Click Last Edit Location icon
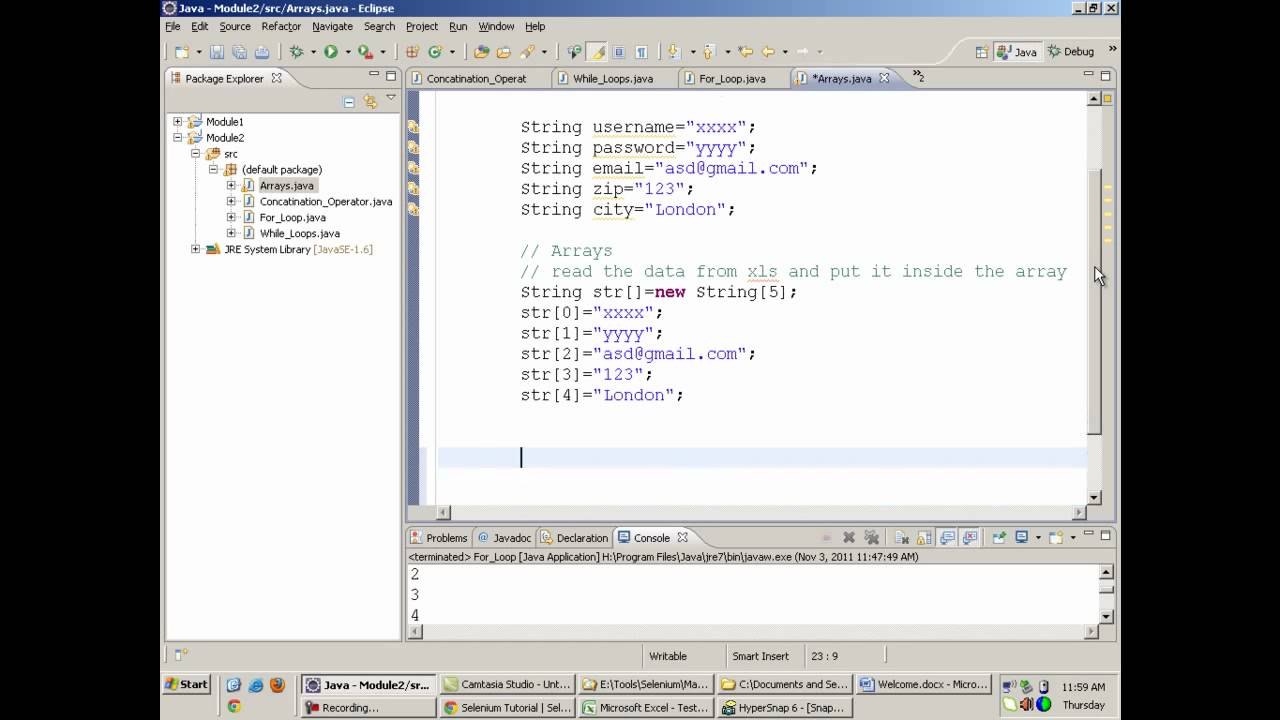 click(745, 52)
